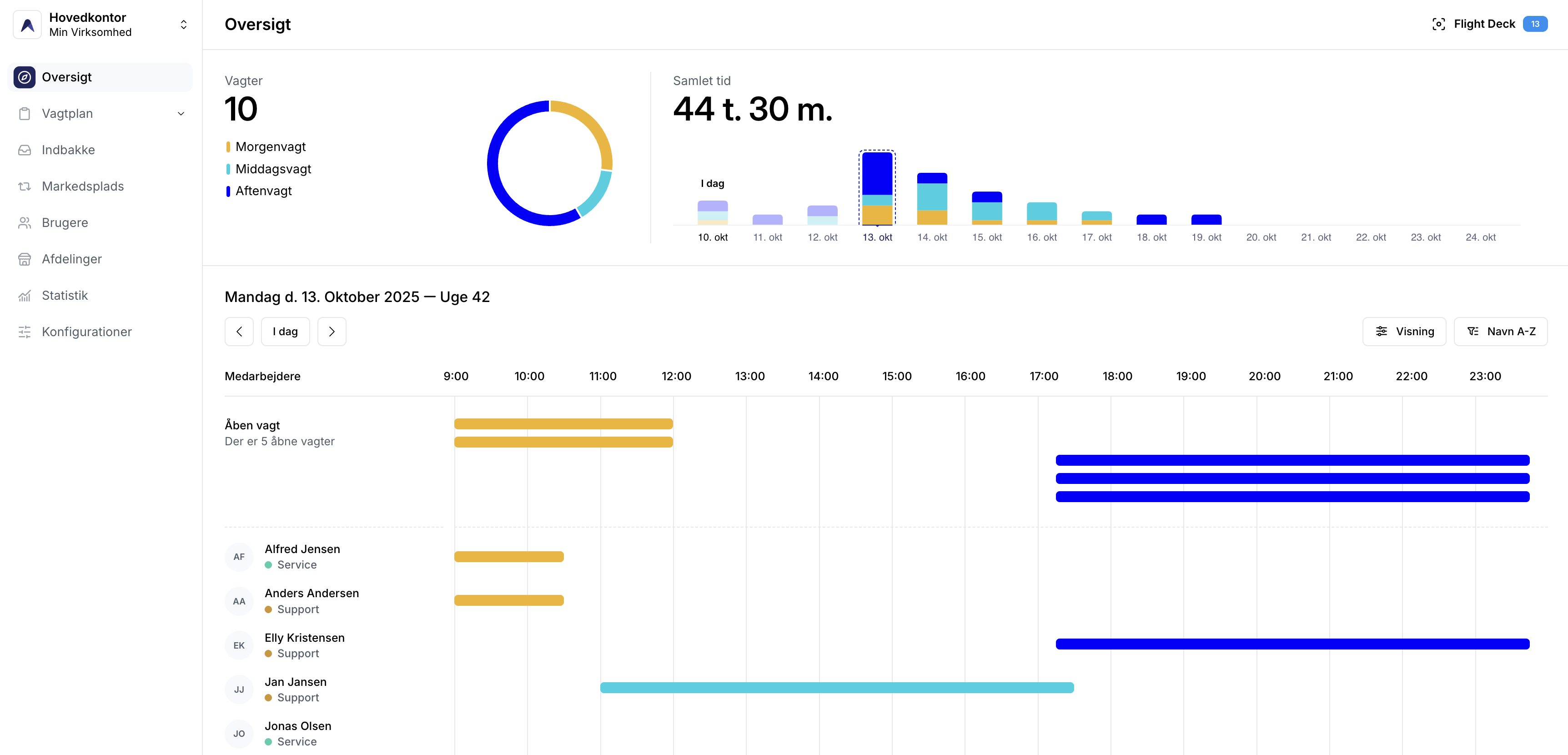The height and width of the screenshot is (755, 1568).
Task: Select the 14. okt bar in chart
Action: (x=931, y=198)
